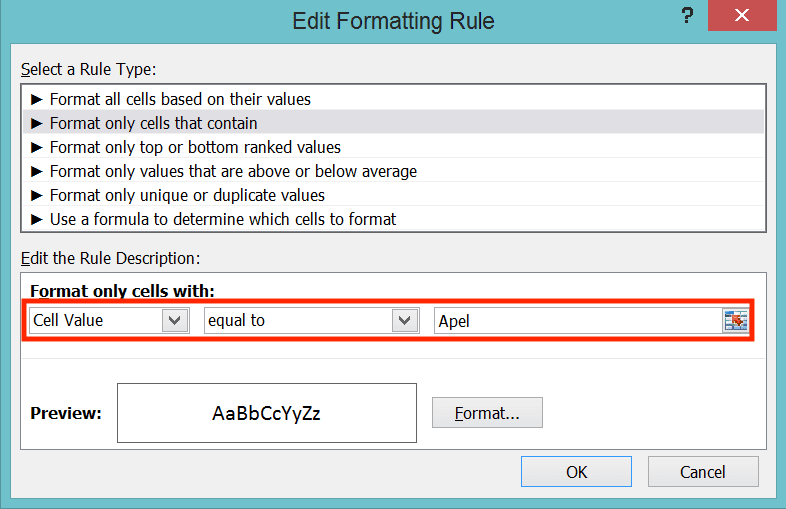Viewport: 786px width, 509px height.
Task: Click the 'Edit the Rule Description:' label
Action: coord(110,258)
